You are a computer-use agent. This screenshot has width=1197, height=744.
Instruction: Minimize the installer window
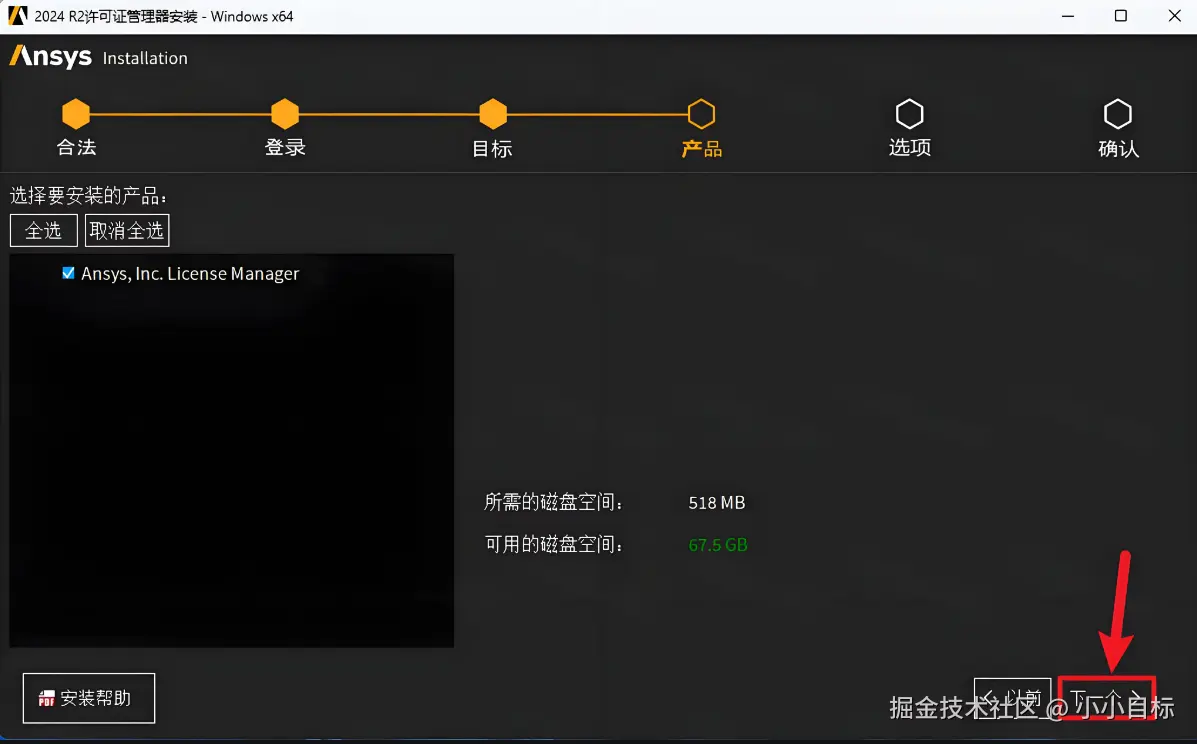[1068, 16]
